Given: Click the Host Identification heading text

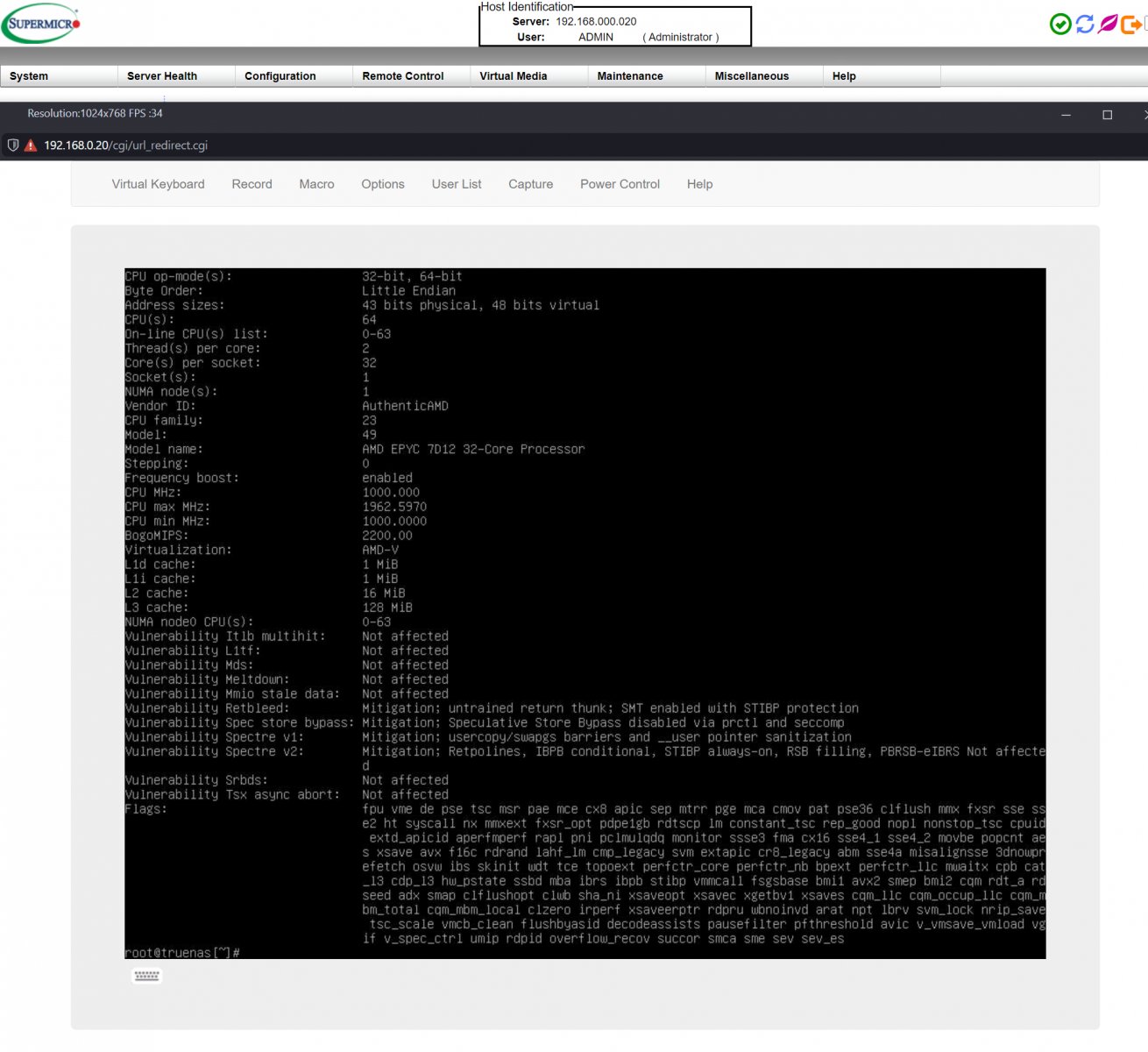Looking at the screenshot, I should tap(527, 7).
